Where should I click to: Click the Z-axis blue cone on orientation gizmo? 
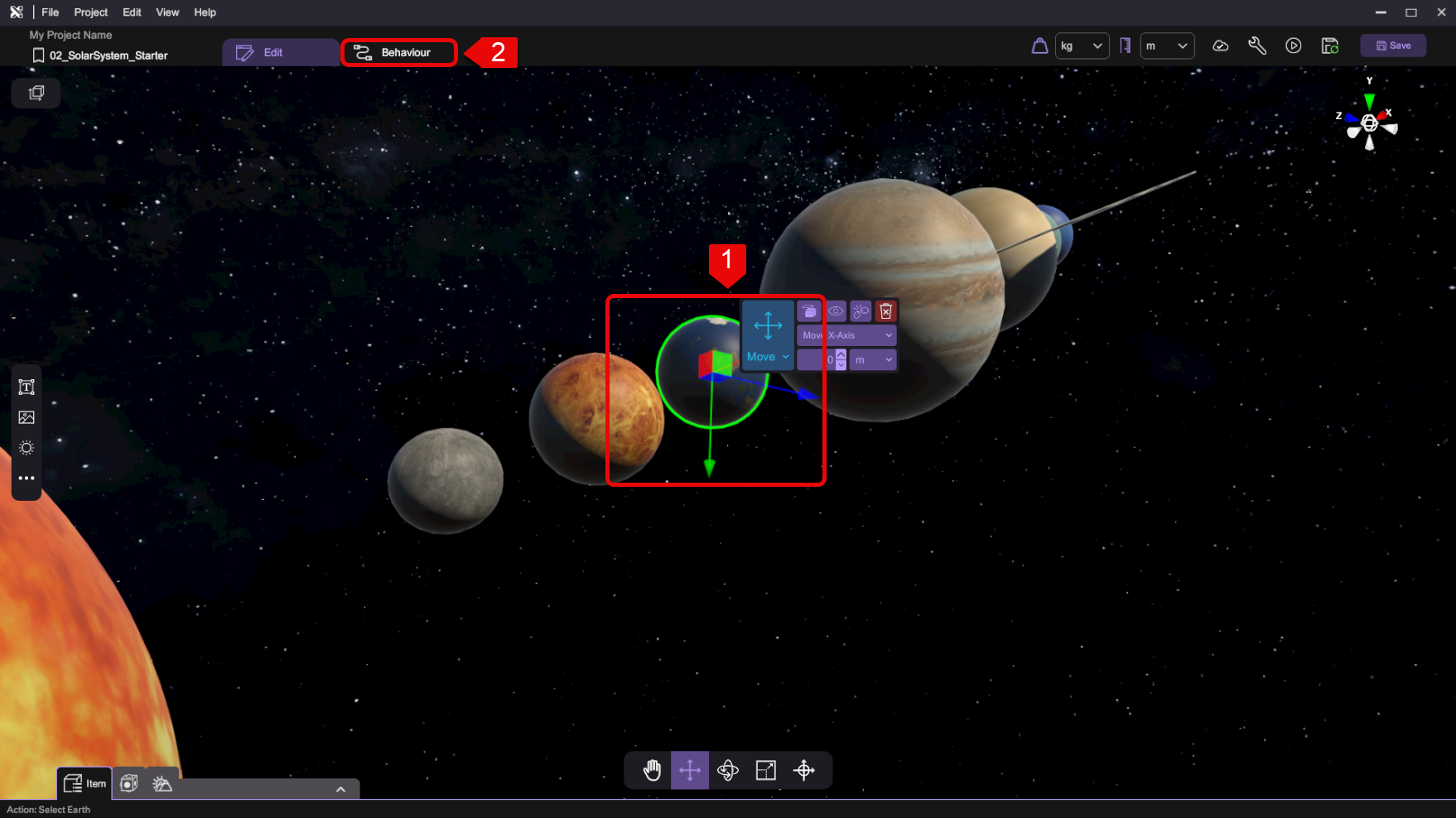pos(1351,118)
